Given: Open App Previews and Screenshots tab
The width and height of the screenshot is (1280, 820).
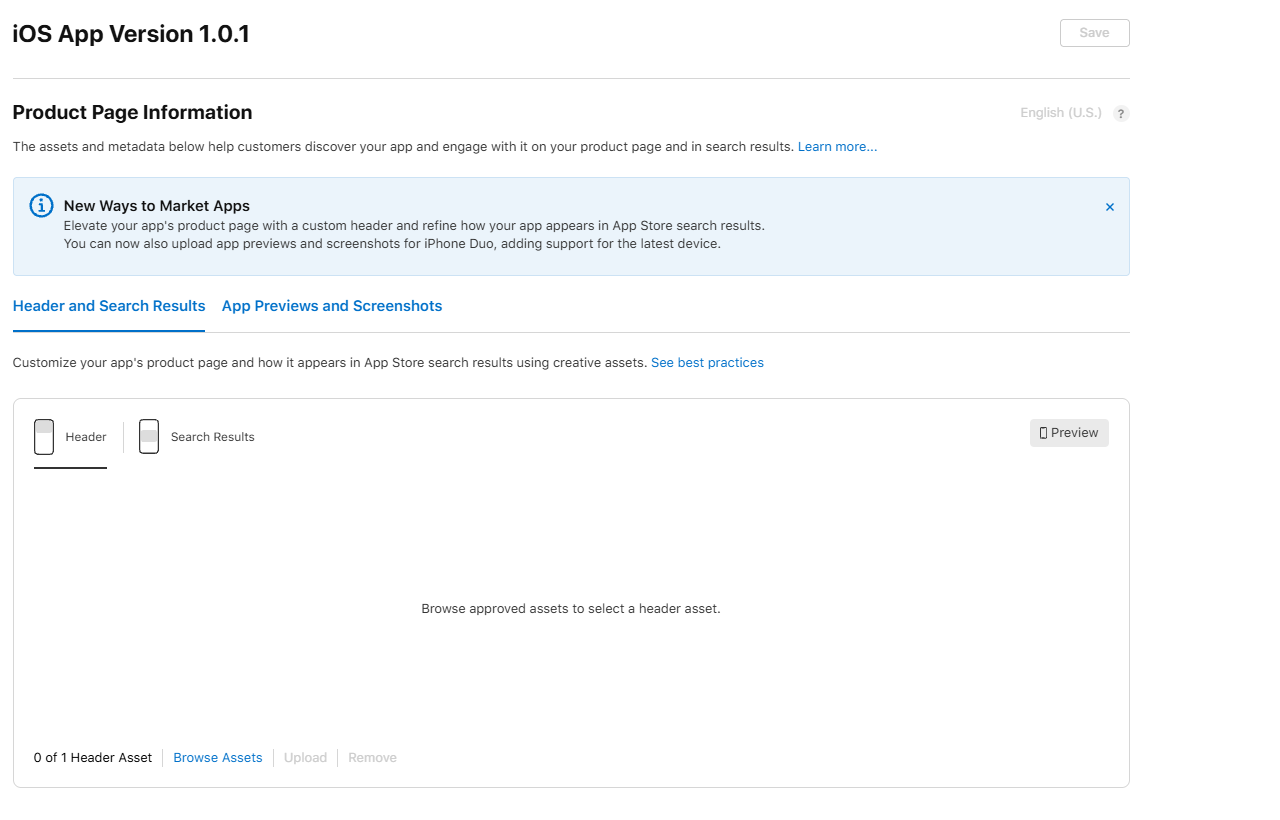Looking at the screenshot, I should 332,306.
